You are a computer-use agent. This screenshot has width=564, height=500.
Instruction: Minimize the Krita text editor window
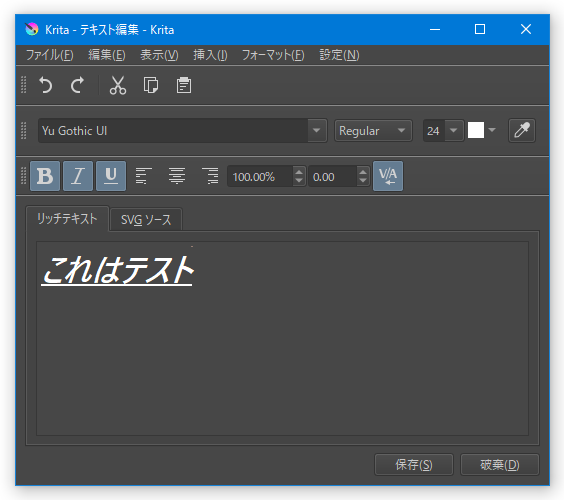435,29
